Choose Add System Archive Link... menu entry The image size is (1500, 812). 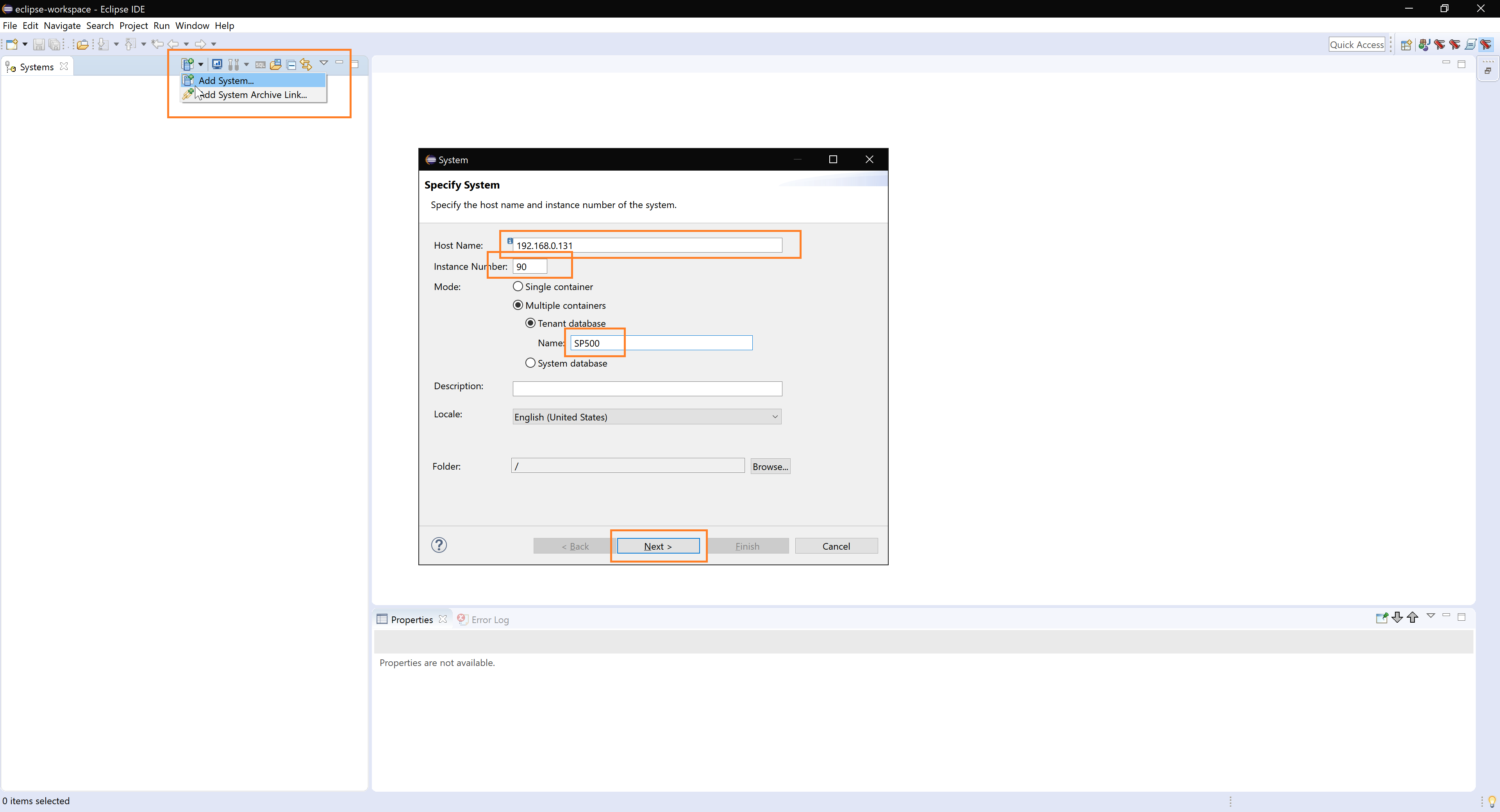click(x=253, y=95)
